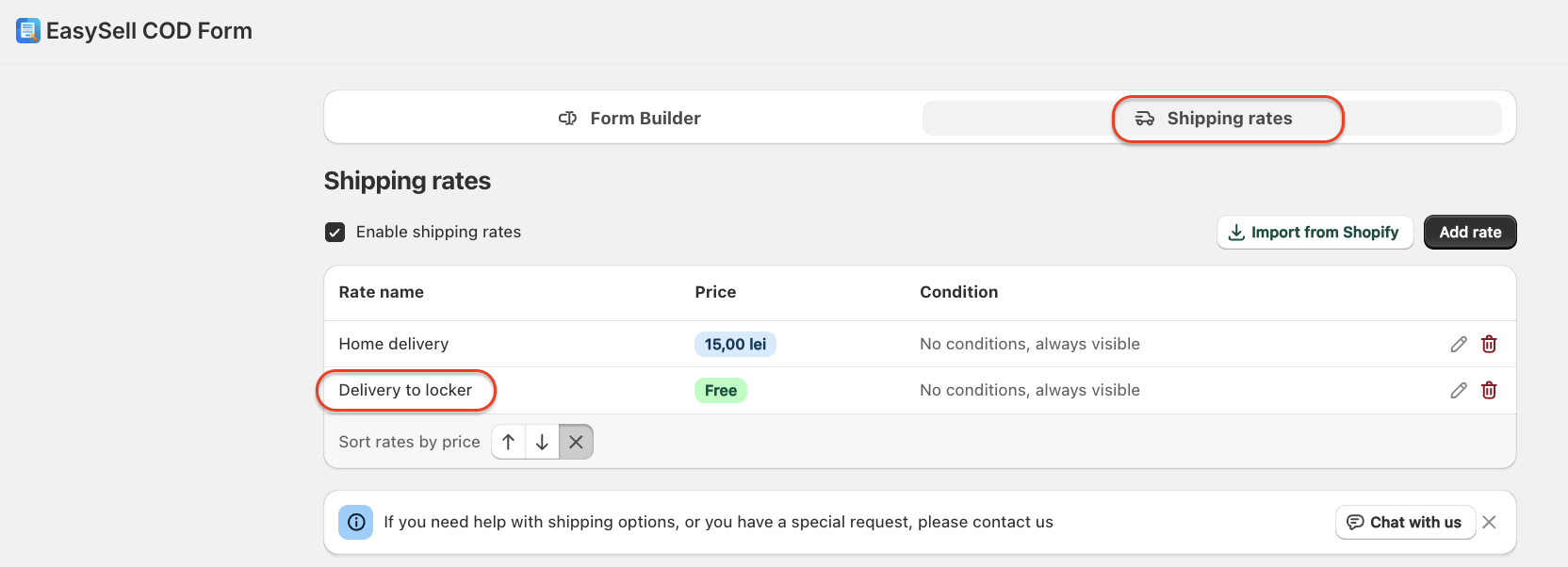Clear the sort by price option

[576, 442]
